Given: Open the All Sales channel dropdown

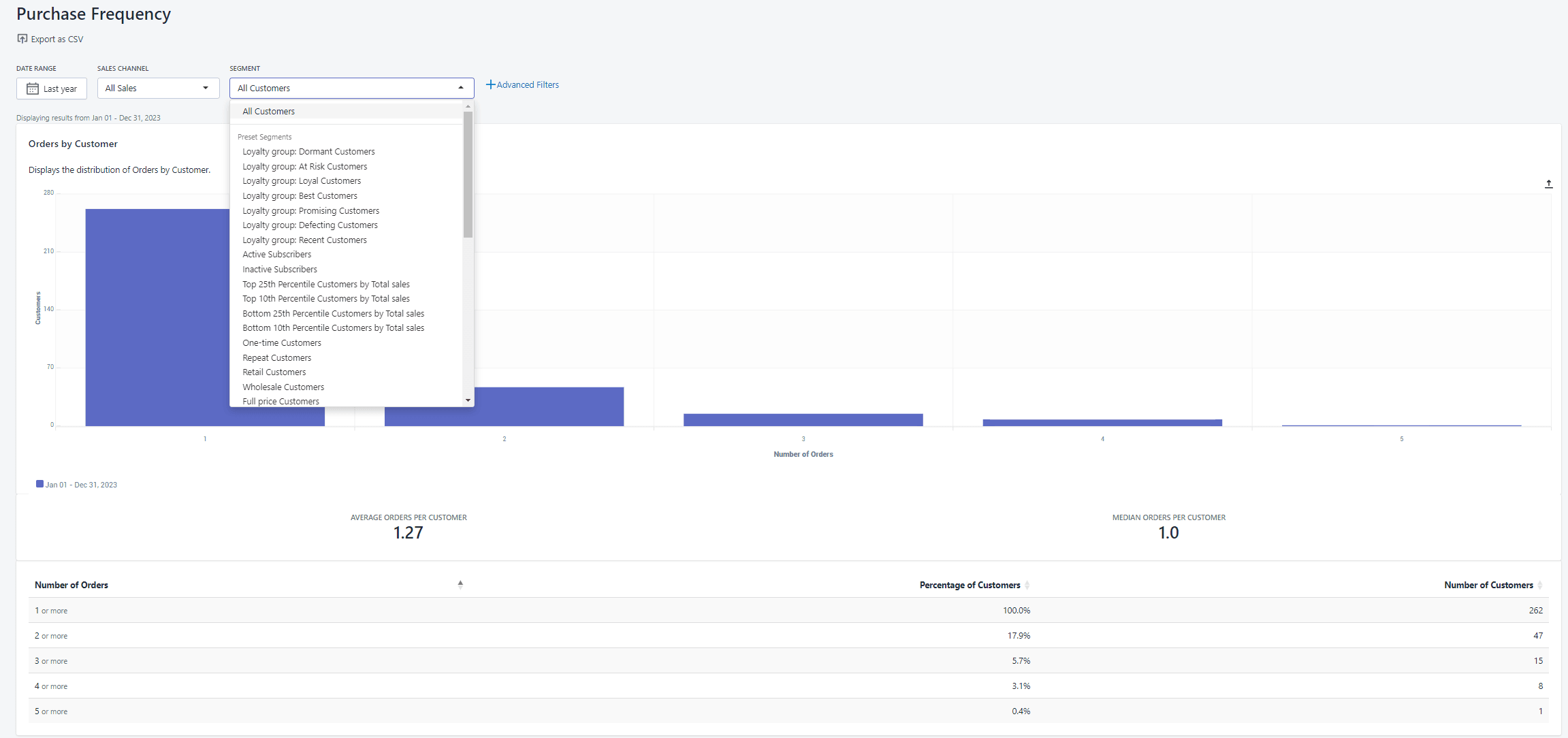Looking at the screenshot, I should point(158,88).
